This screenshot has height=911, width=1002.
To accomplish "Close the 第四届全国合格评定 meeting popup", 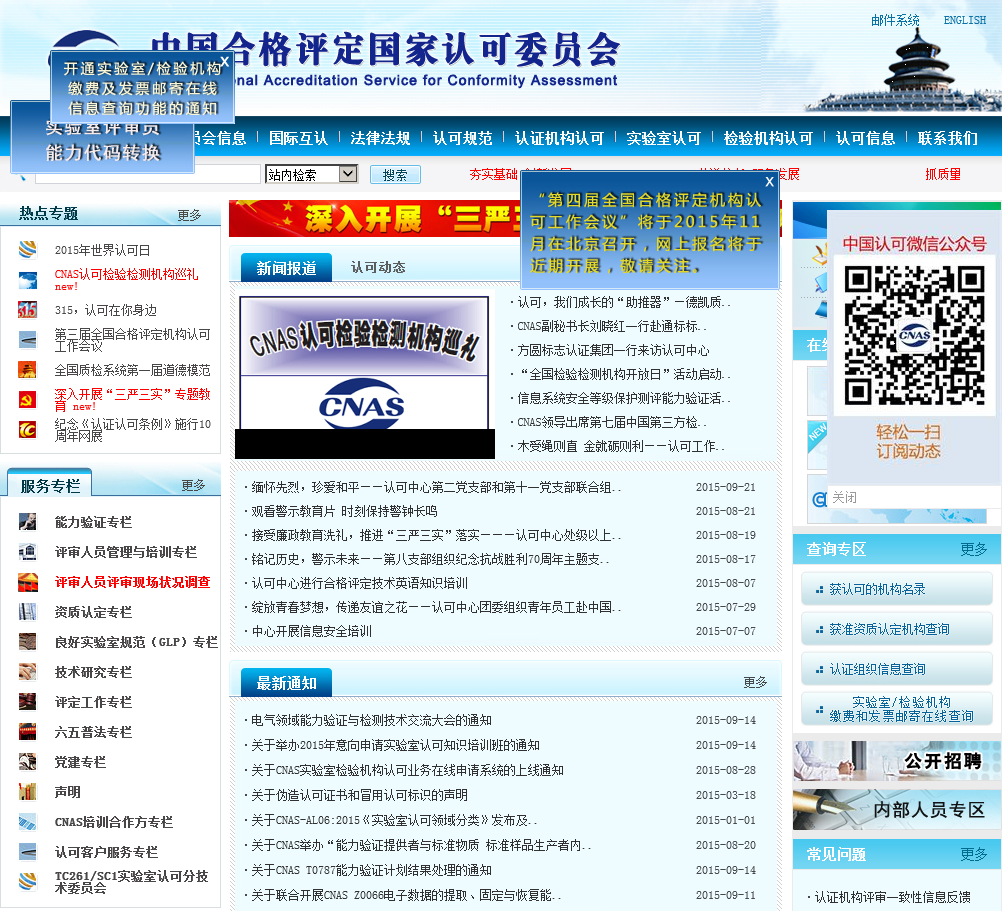I will (x=769, y=182).
